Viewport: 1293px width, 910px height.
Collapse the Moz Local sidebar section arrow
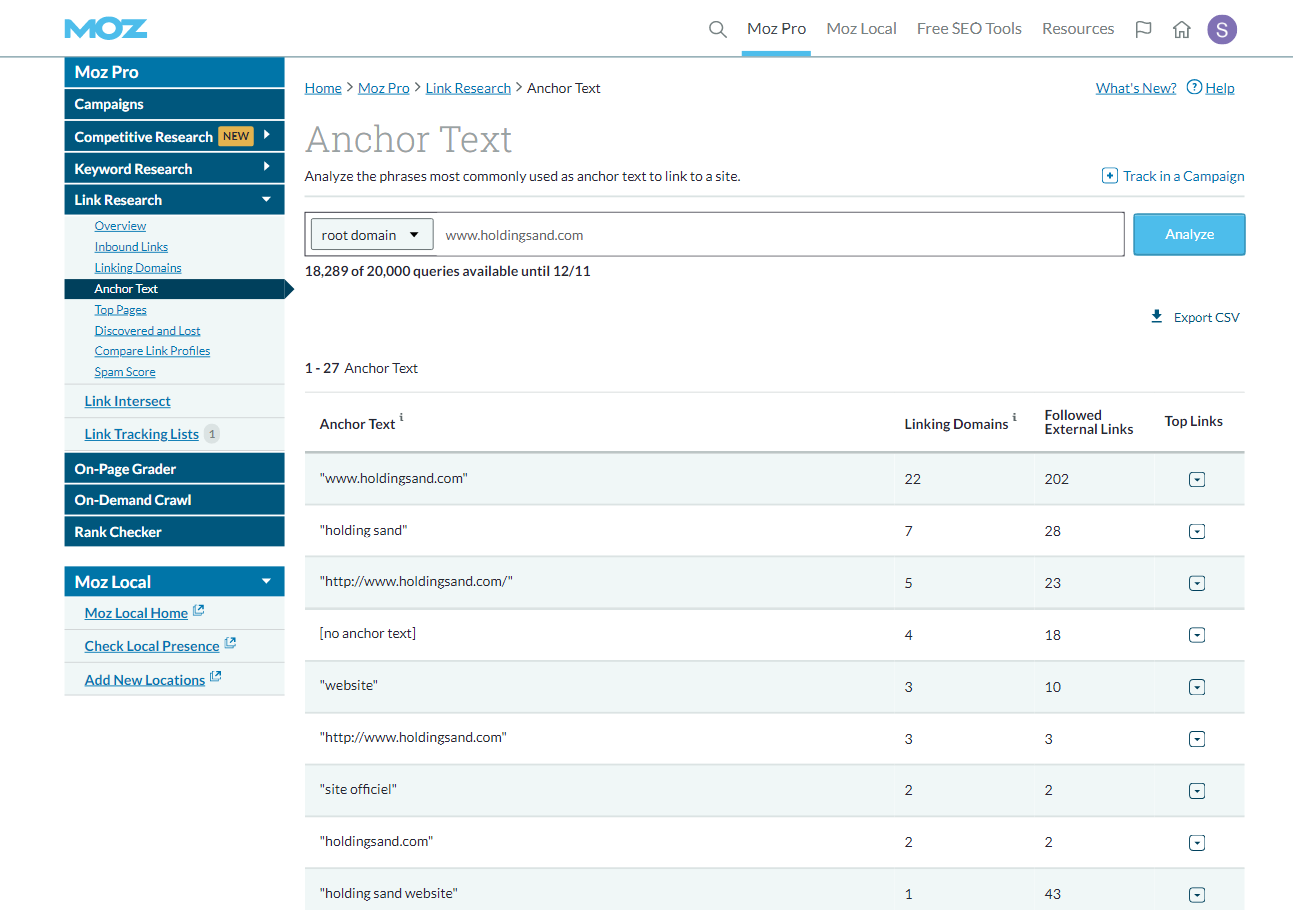click(x=266, y=581)
